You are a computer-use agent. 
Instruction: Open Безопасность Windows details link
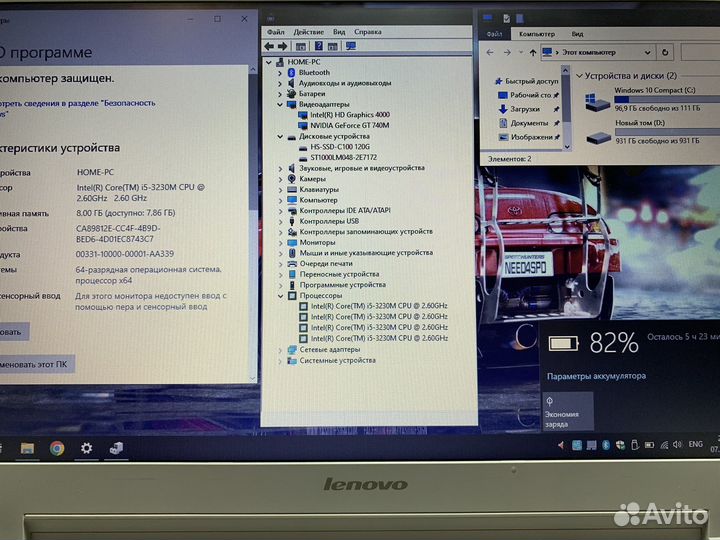click(77, 108)
